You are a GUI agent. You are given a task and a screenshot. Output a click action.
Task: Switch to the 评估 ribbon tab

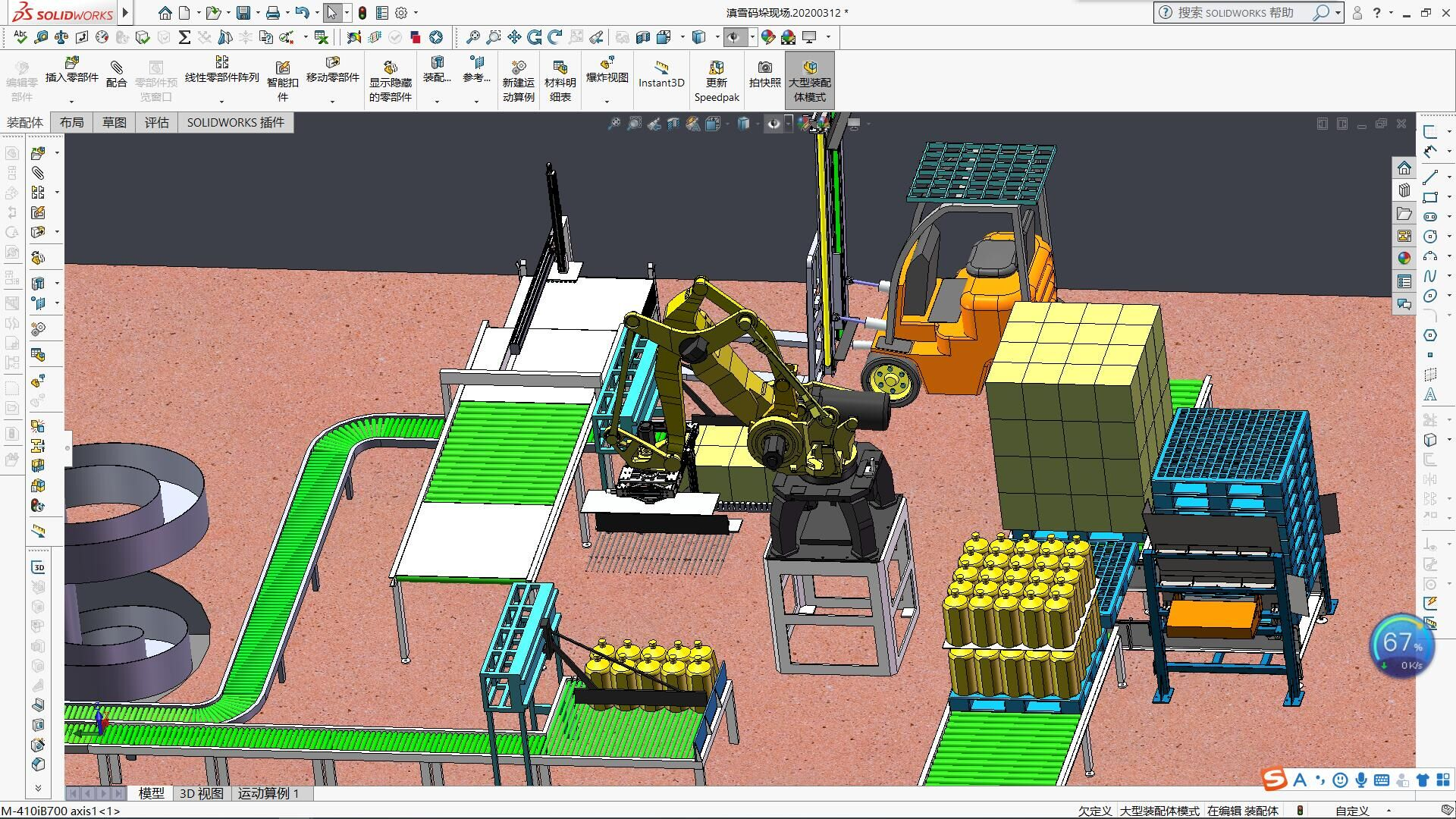click(156, 122)
